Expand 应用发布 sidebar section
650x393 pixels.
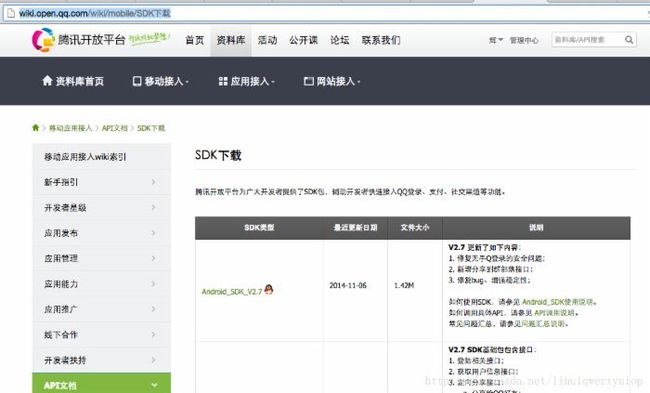(x=102, y=233)
